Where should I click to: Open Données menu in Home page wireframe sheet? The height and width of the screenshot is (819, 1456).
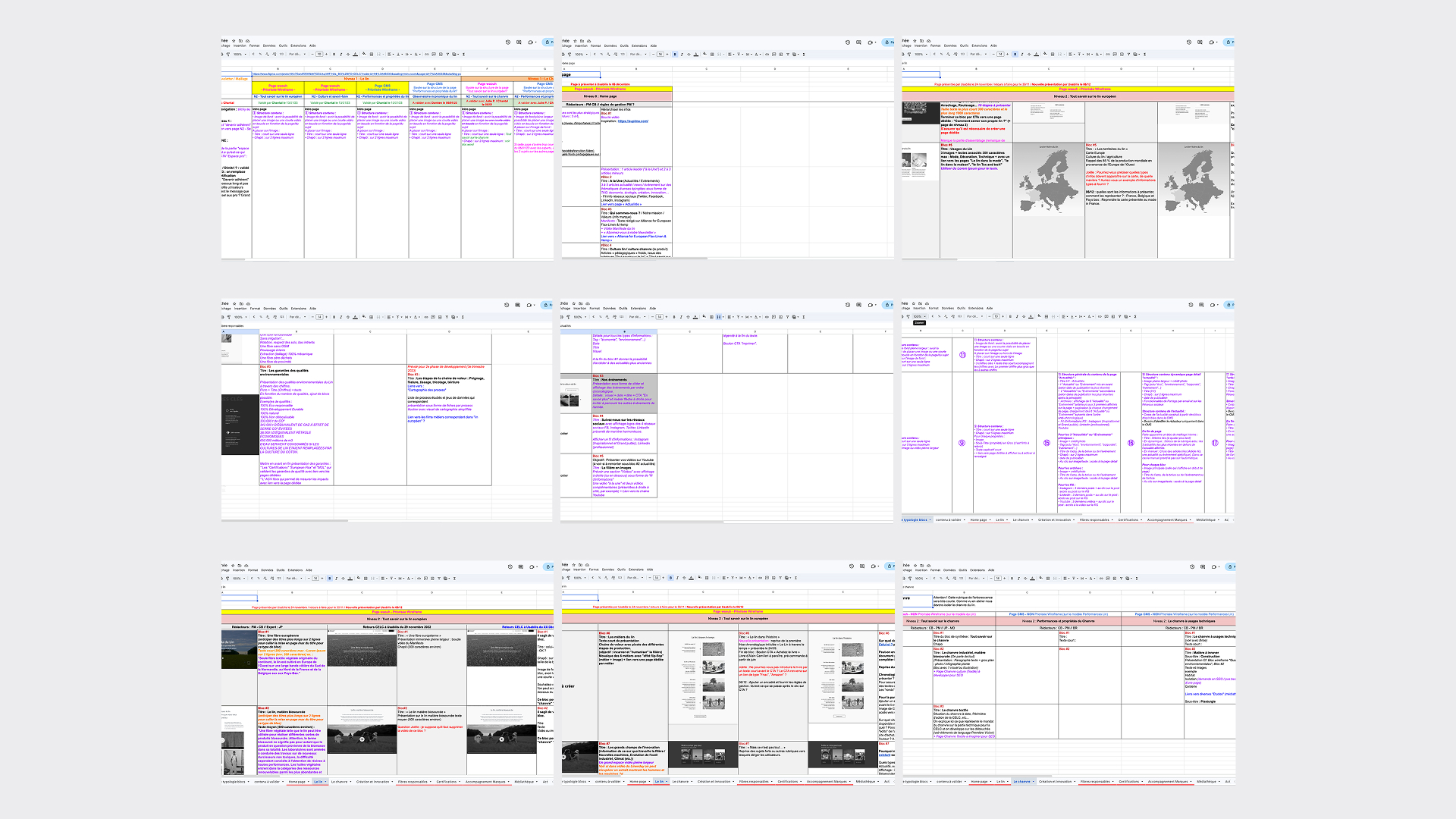[x=610, y=45]
